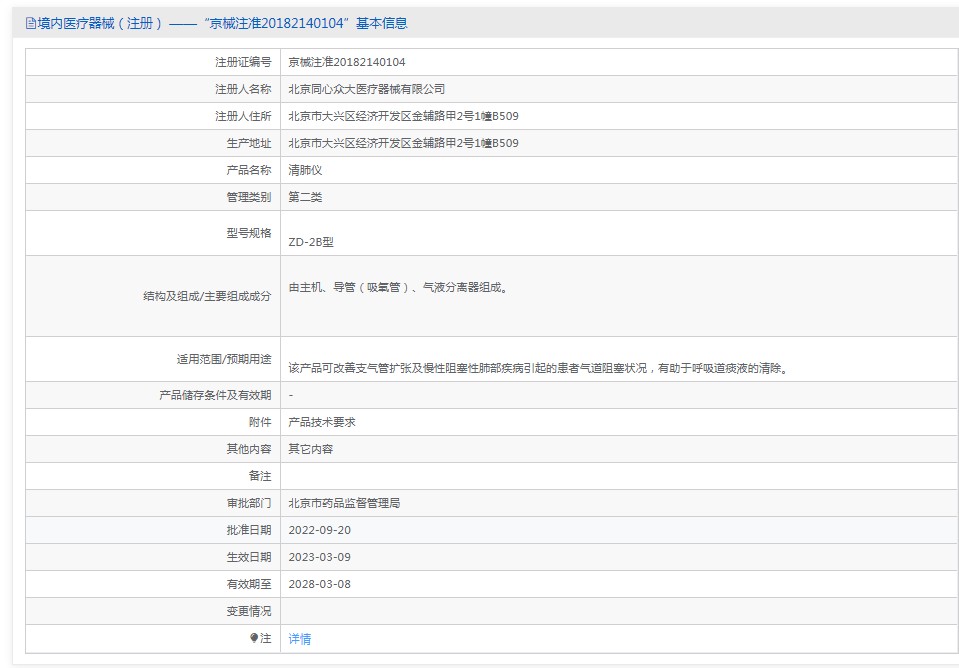
Task: Select the registrant name 北京同心众大医疗器械有限公司
Action: 366,89
